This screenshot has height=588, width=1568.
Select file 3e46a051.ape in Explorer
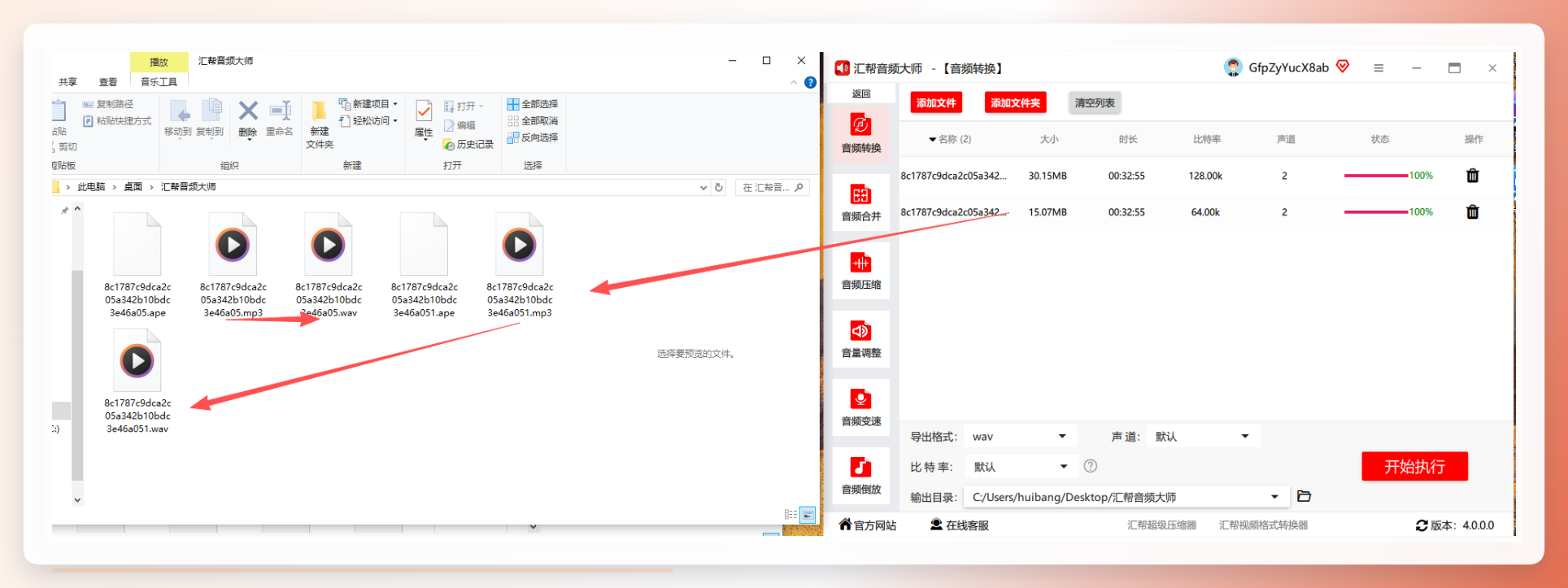(424, 266)
